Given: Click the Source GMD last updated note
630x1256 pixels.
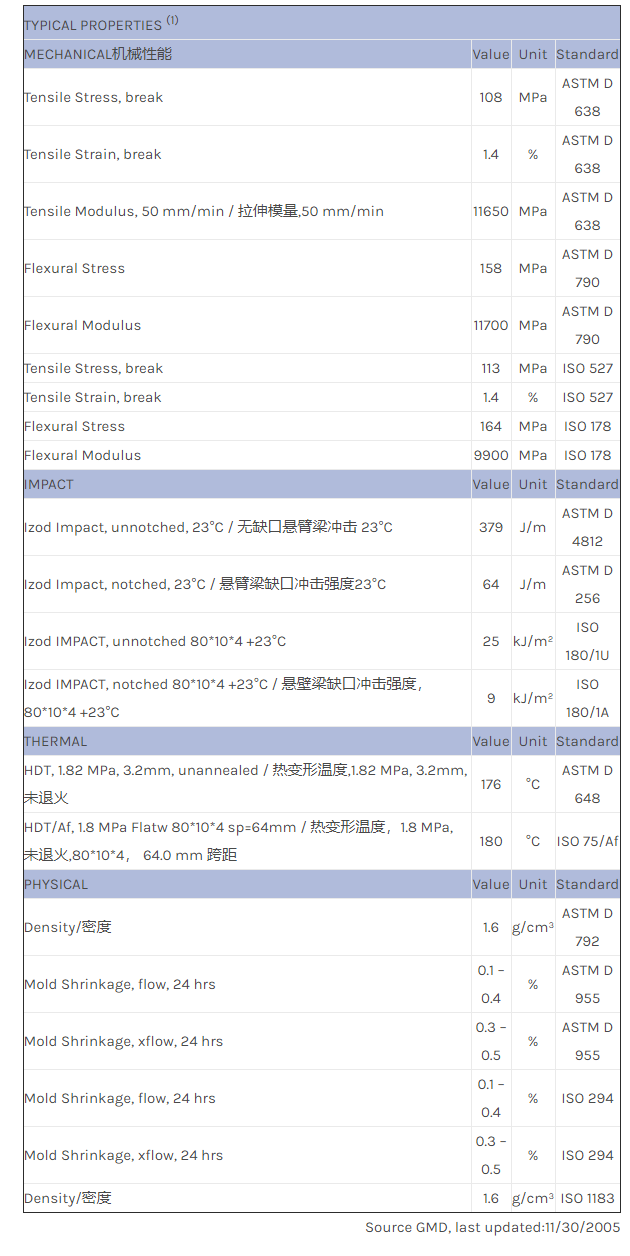Looking at the screenshot, I should (492, 1227).
